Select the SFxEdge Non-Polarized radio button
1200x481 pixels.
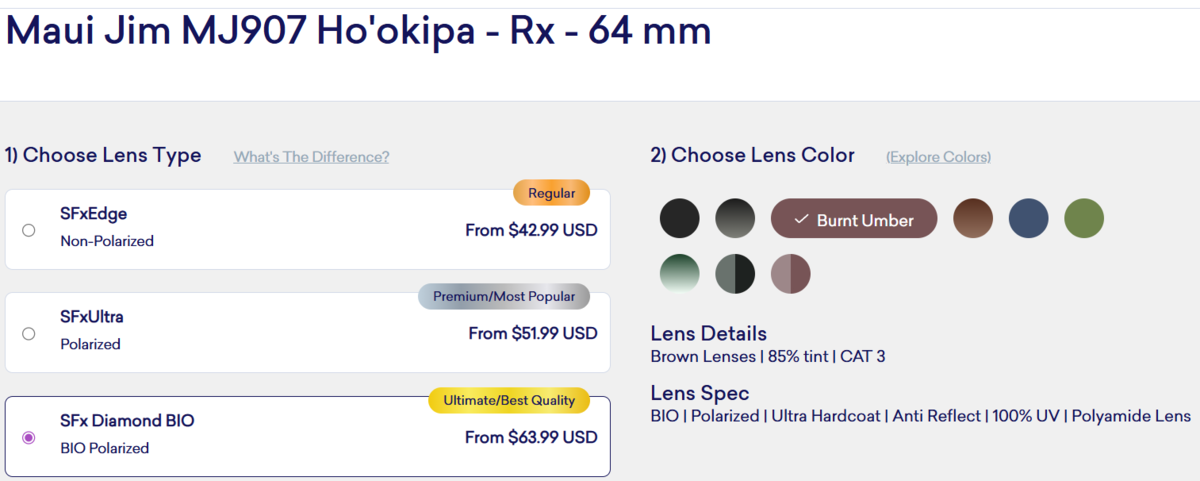tap(29, 230)
